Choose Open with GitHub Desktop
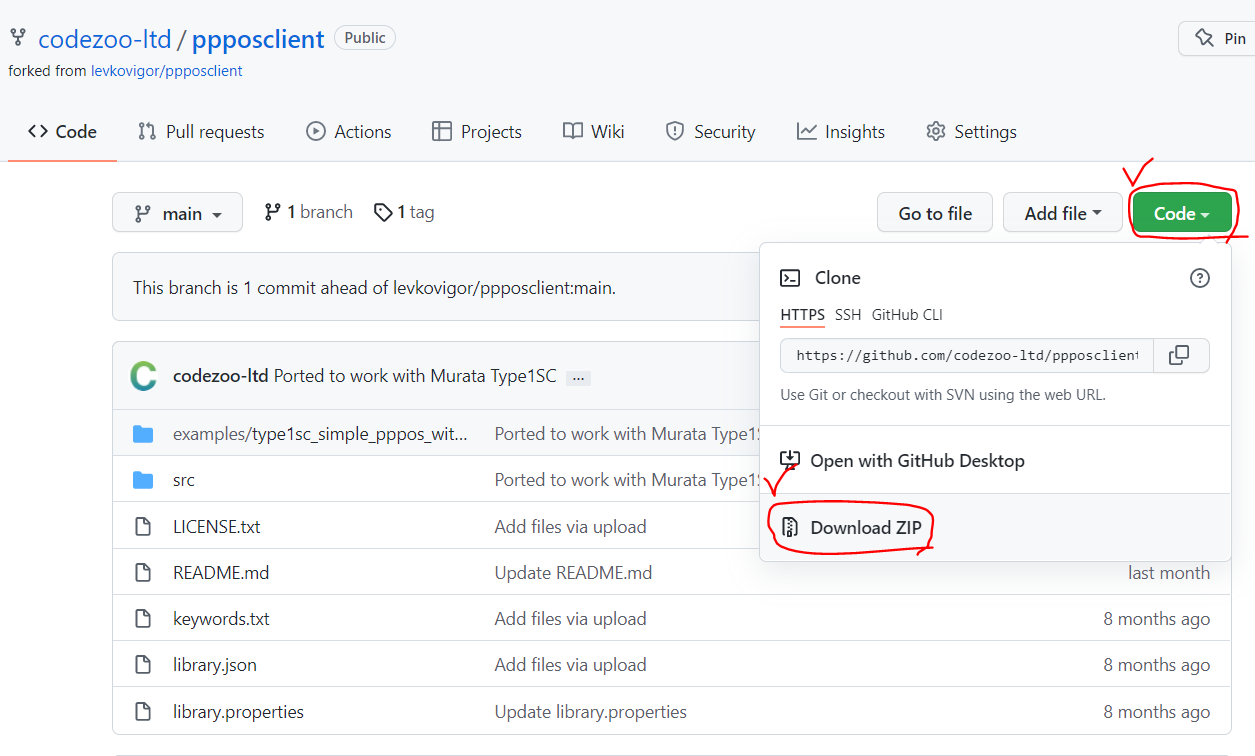This screenshot has height=756, width=1255. 995,461
